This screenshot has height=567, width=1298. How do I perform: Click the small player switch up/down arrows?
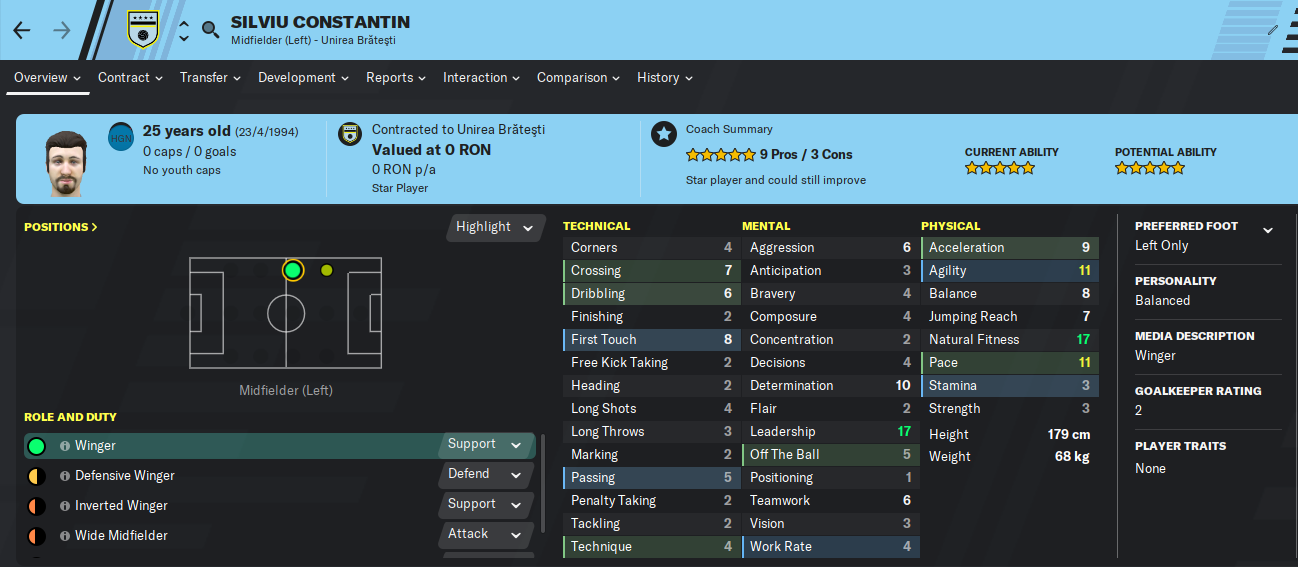click(x=184, y=30)
